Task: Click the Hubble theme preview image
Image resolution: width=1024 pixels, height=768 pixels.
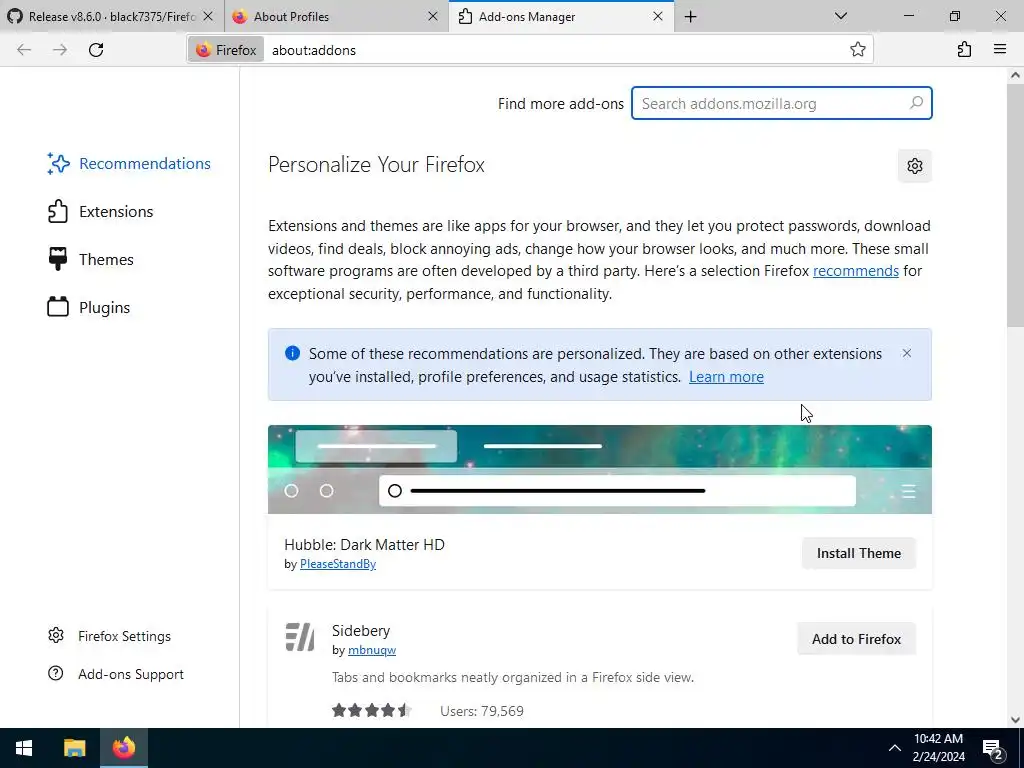Action: pyautogui.click(x=600, y=470)
